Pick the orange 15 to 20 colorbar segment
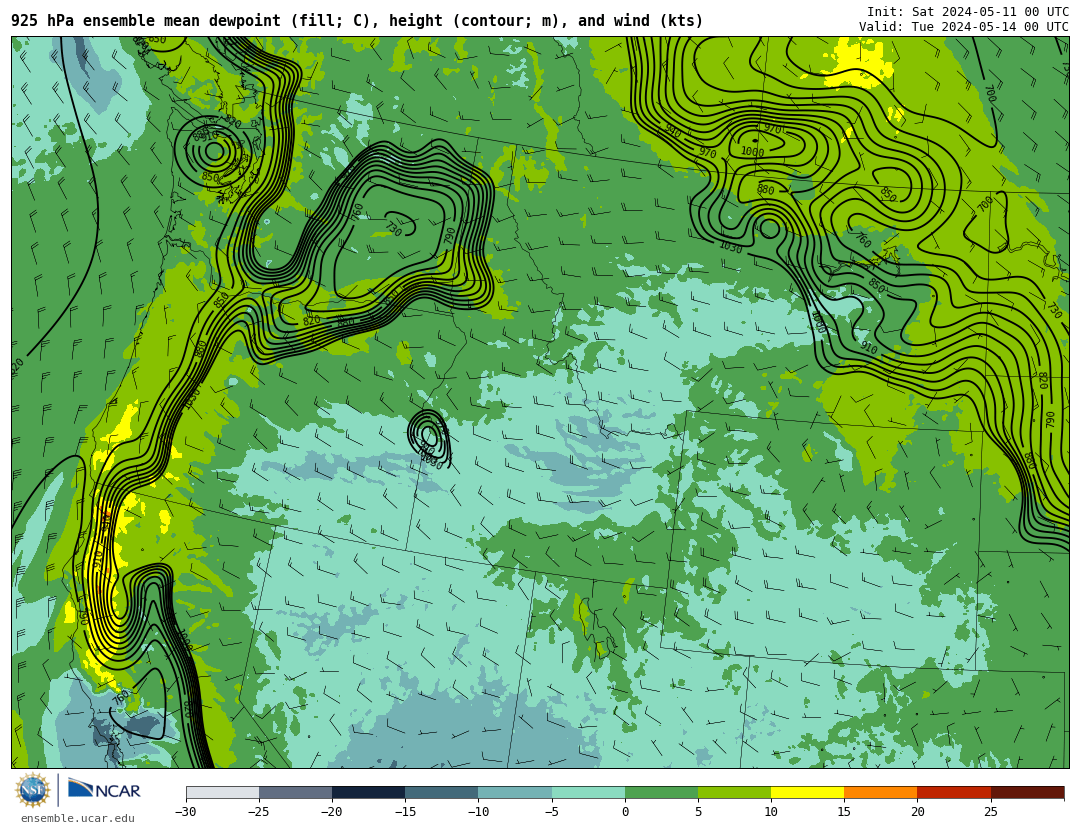1080x831 pixels. coord(881,792)
